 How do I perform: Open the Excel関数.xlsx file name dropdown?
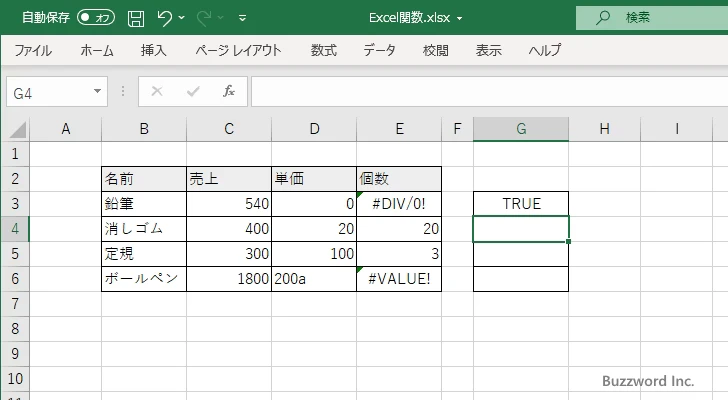(x=460, y=19)
